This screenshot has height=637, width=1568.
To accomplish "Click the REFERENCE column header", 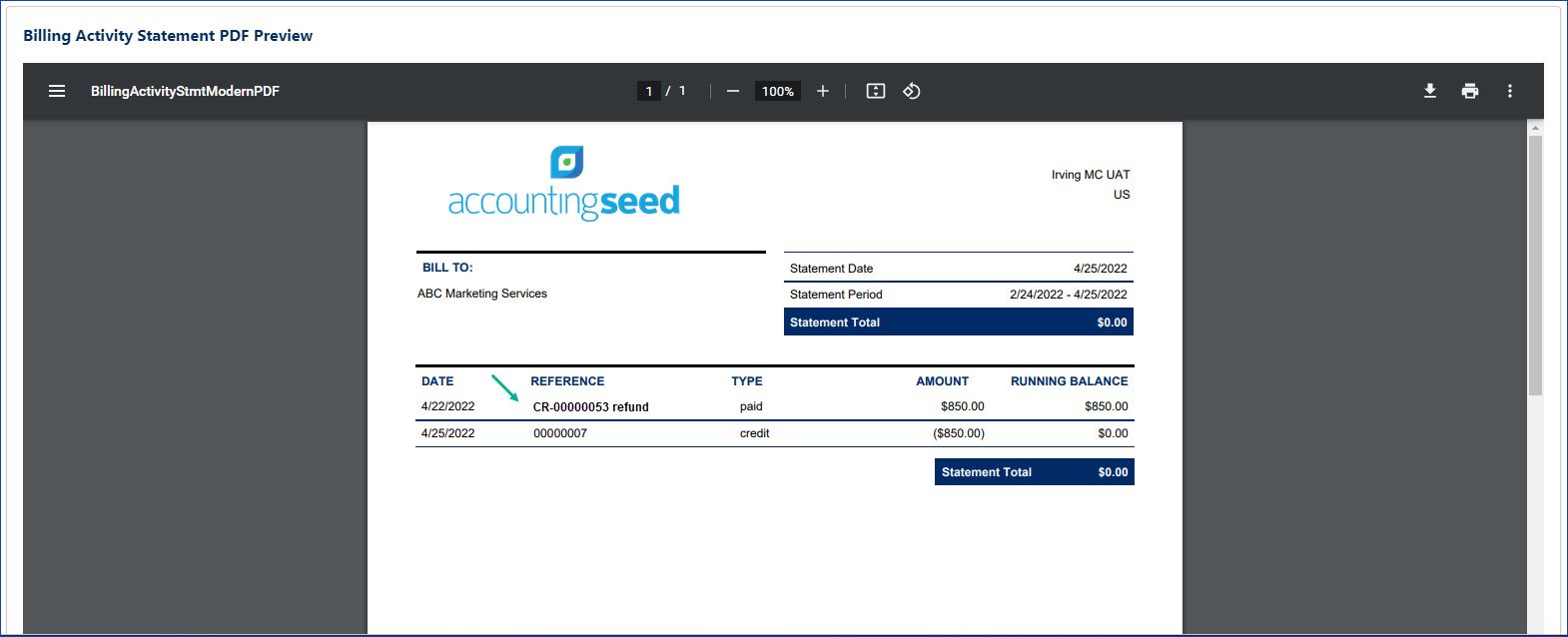I will 567,381.
